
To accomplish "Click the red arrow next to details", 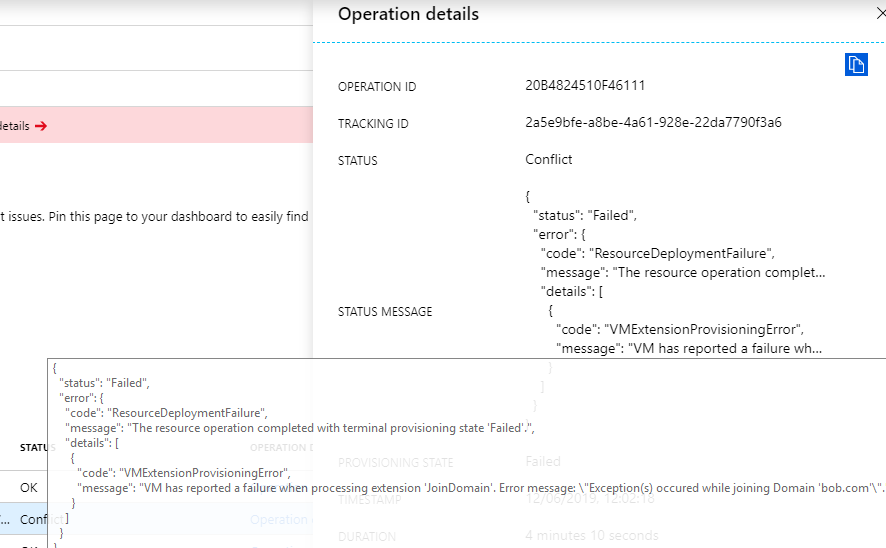I will pos(41,125).
